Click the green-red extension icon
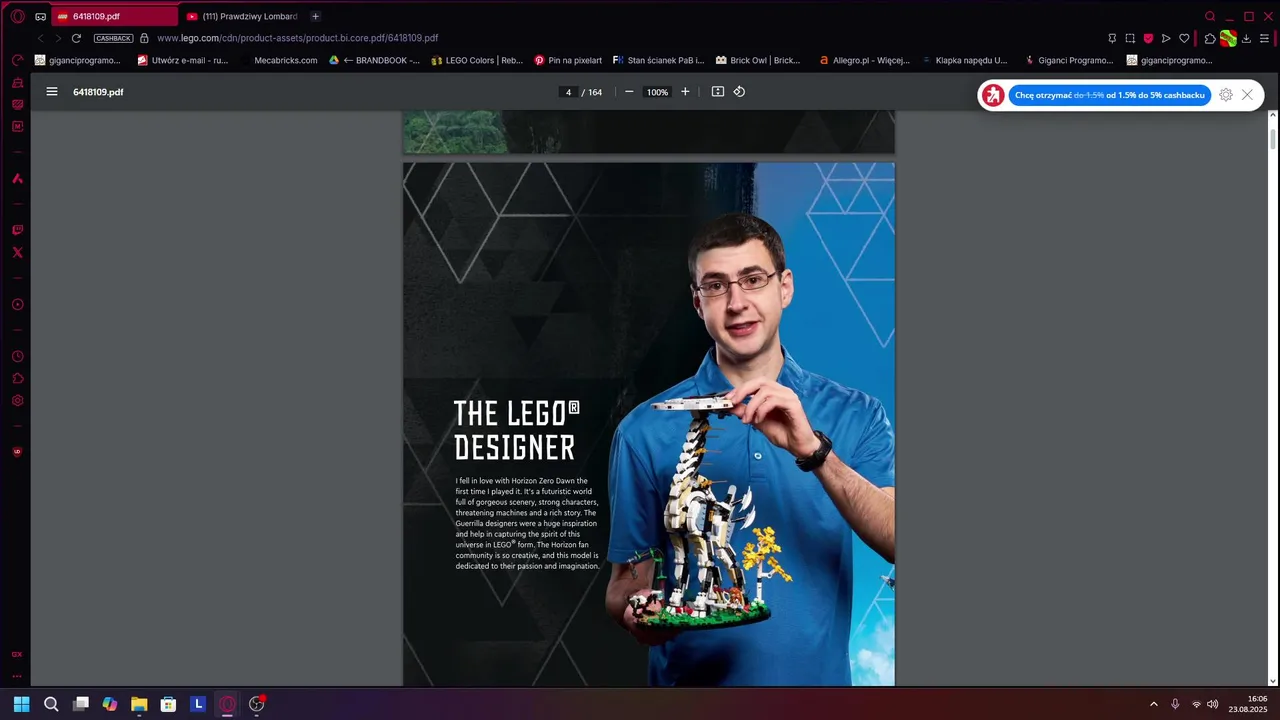1280x720 pixels. coord(1228,38)
